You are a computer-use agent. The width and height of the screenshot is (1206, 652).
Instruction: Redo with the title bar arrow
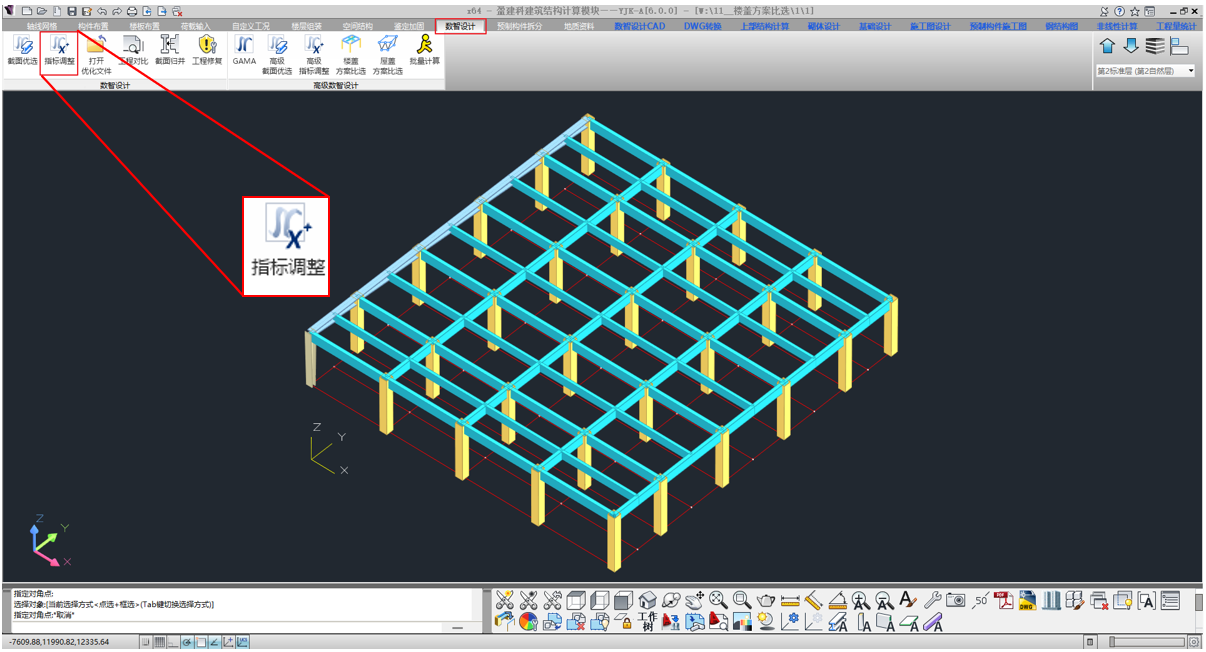pos(117,11)
